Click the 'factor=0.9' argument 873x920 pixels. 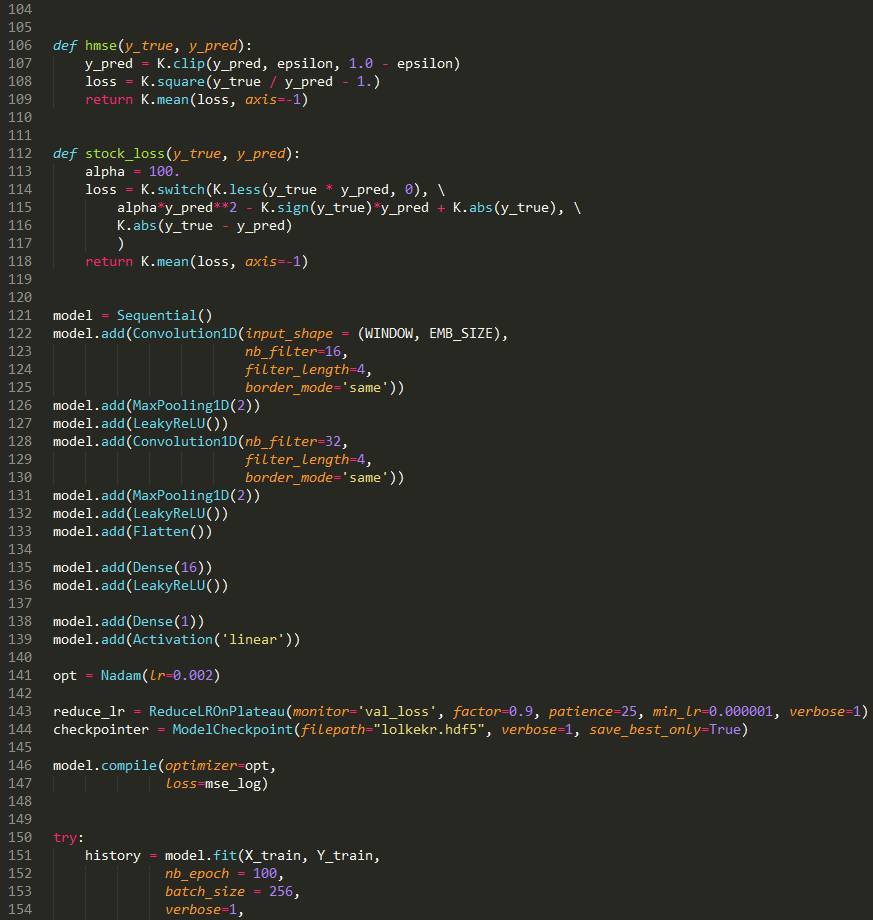point(493,712)
